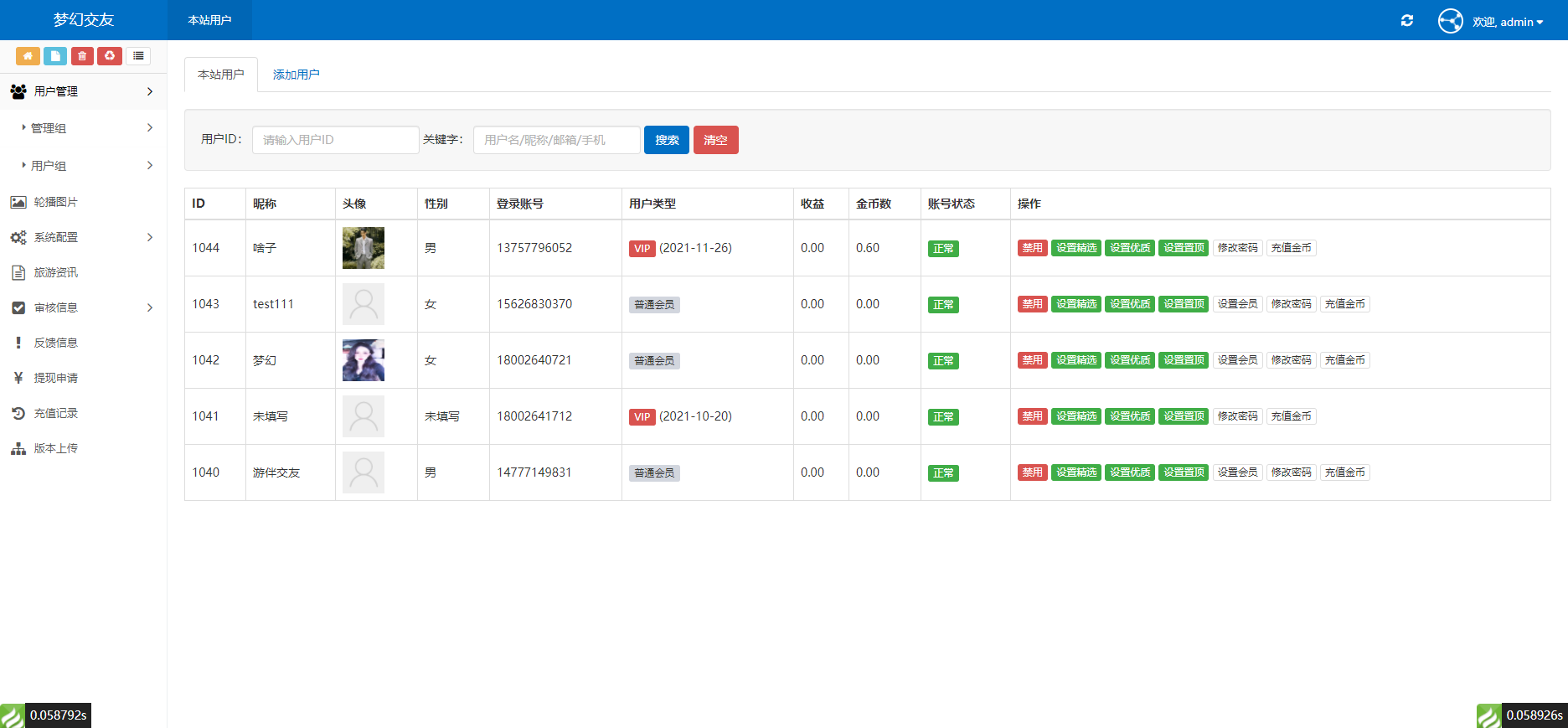Click the 轮播图片 picture icon
This screenshot has width=1568, height=728.
tap(18, 202)
